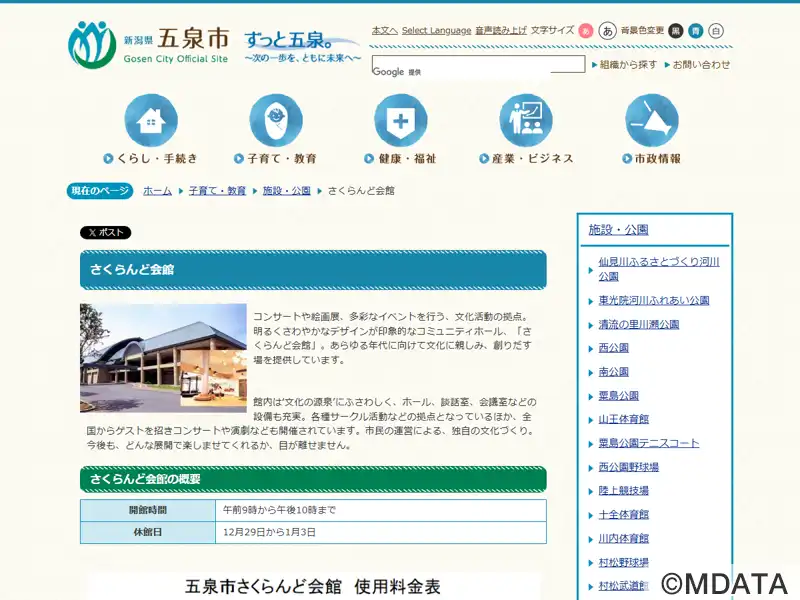Open 仙見川ふるさとづくり河川公園 link
This screenshot has width=800, height=600.
tap(659, 269)
